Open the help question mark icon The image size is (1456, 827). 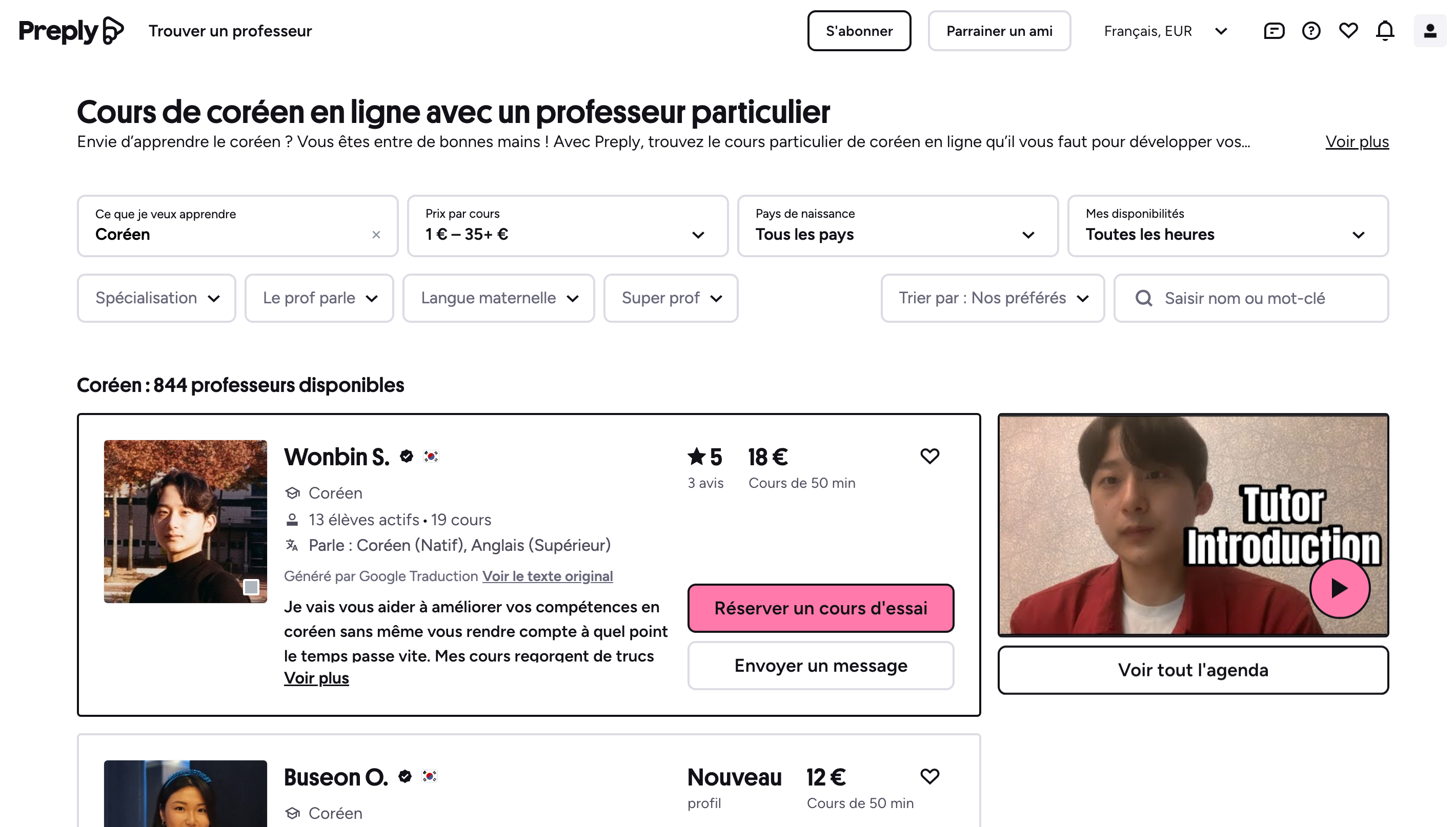point(1311,31)
